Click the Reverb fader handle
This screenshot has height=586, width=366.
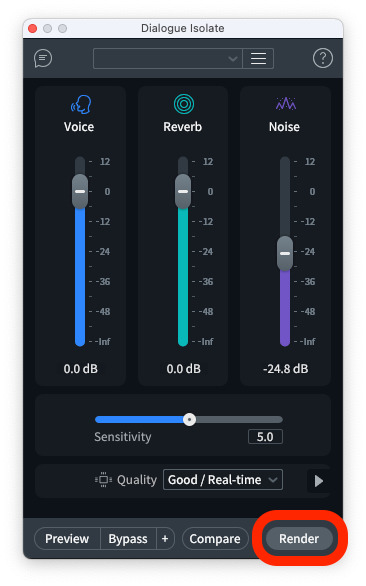(x=183, y=191)
